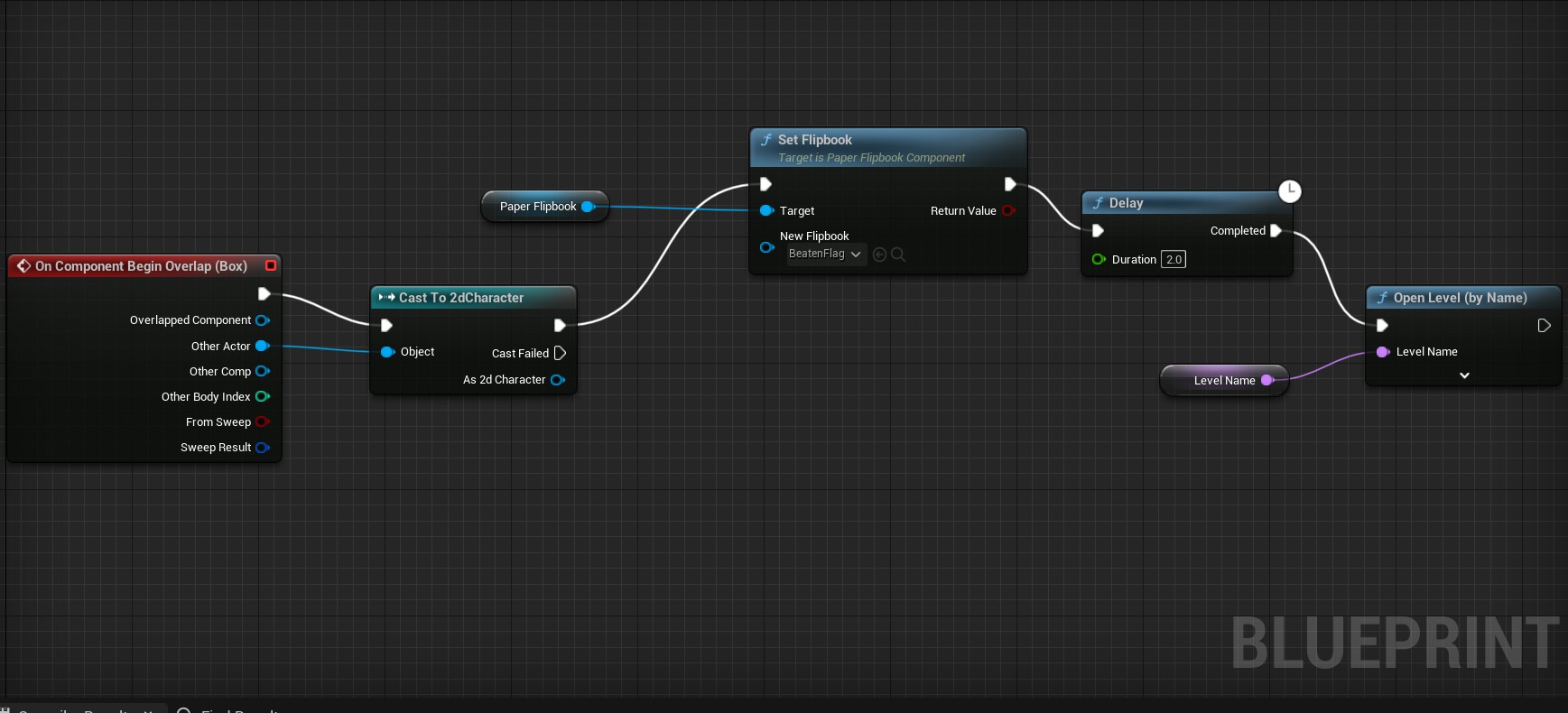Screen dimensions: 1568x713
Task: Open the BeatenFlag asset dropdown
Action: pos(826,255)
